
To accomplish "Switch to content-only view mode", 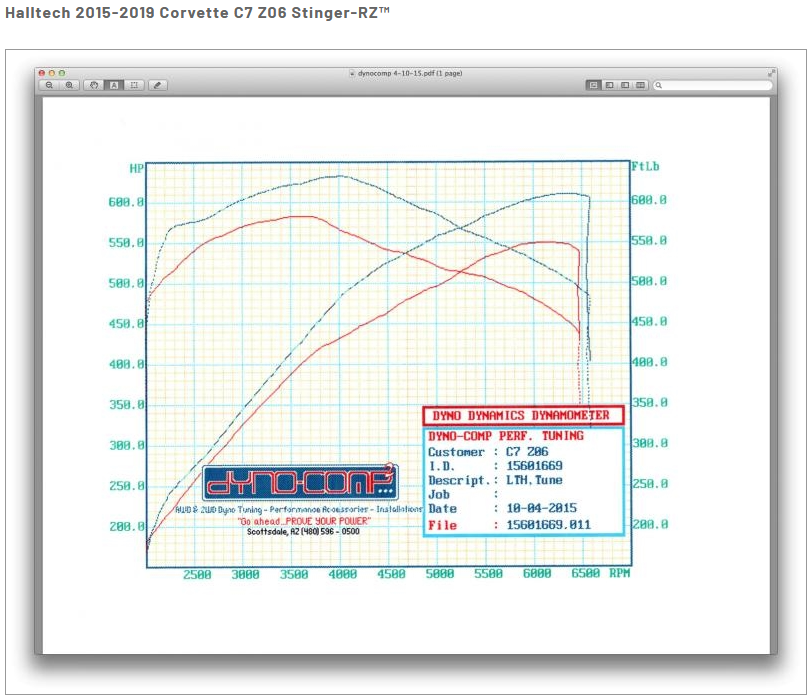I will click(593, 85).
